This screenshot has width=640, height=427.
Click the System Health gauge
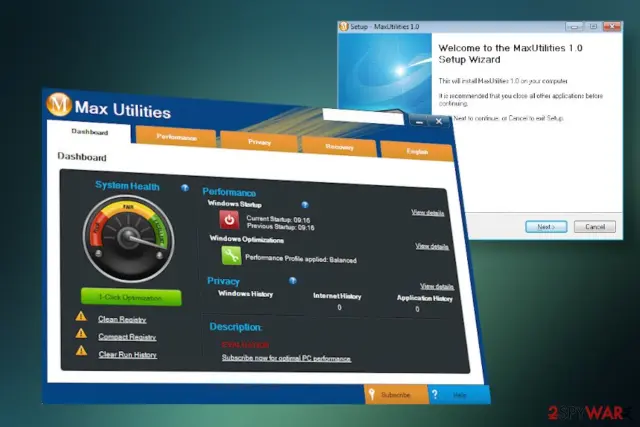tap(128, 239)
